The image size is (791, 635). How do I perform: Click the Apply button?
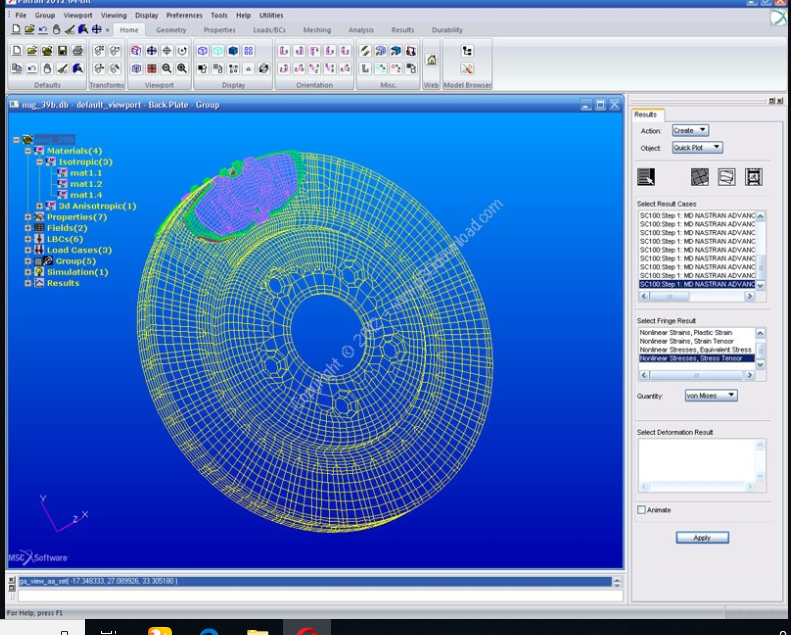702,538
